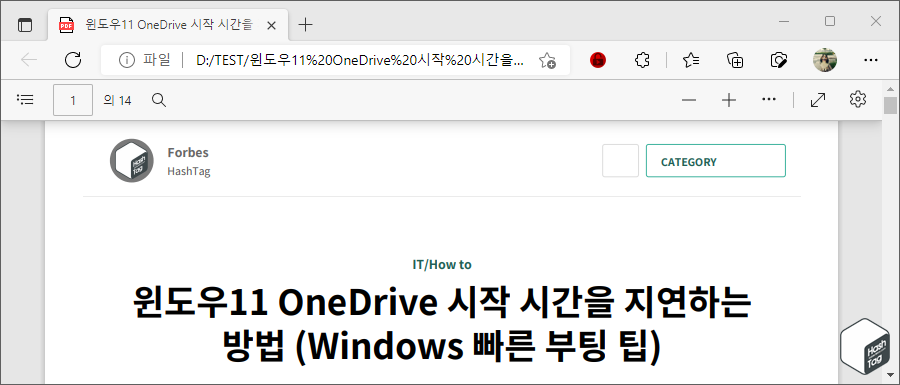Close the 윈도우11 OneDrive tab
The image size is (900, 385).
[x=272, y=25]
